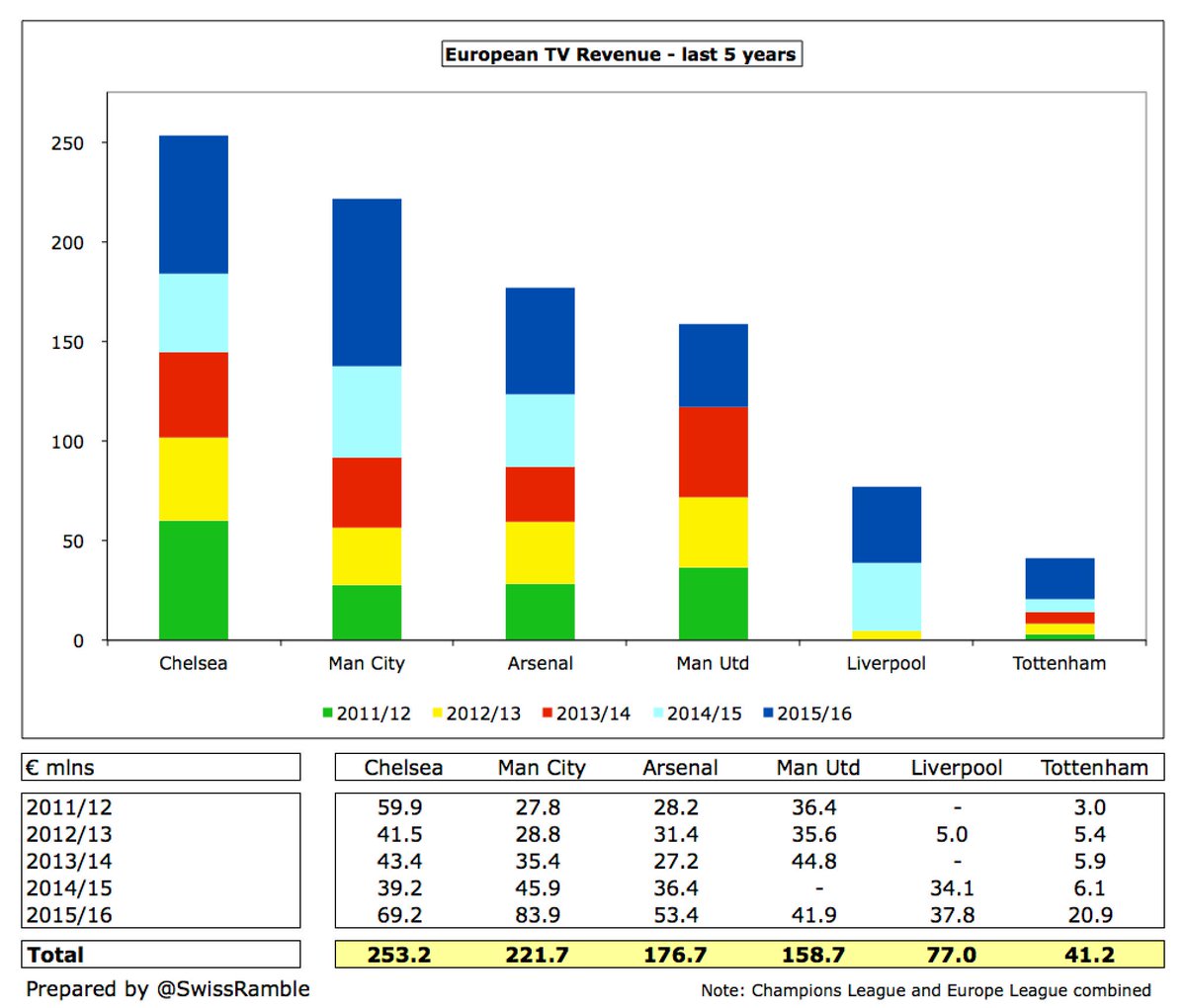
Task: Click Man Utd's red 2013/14 bar segment
Action: pos(713,452)
